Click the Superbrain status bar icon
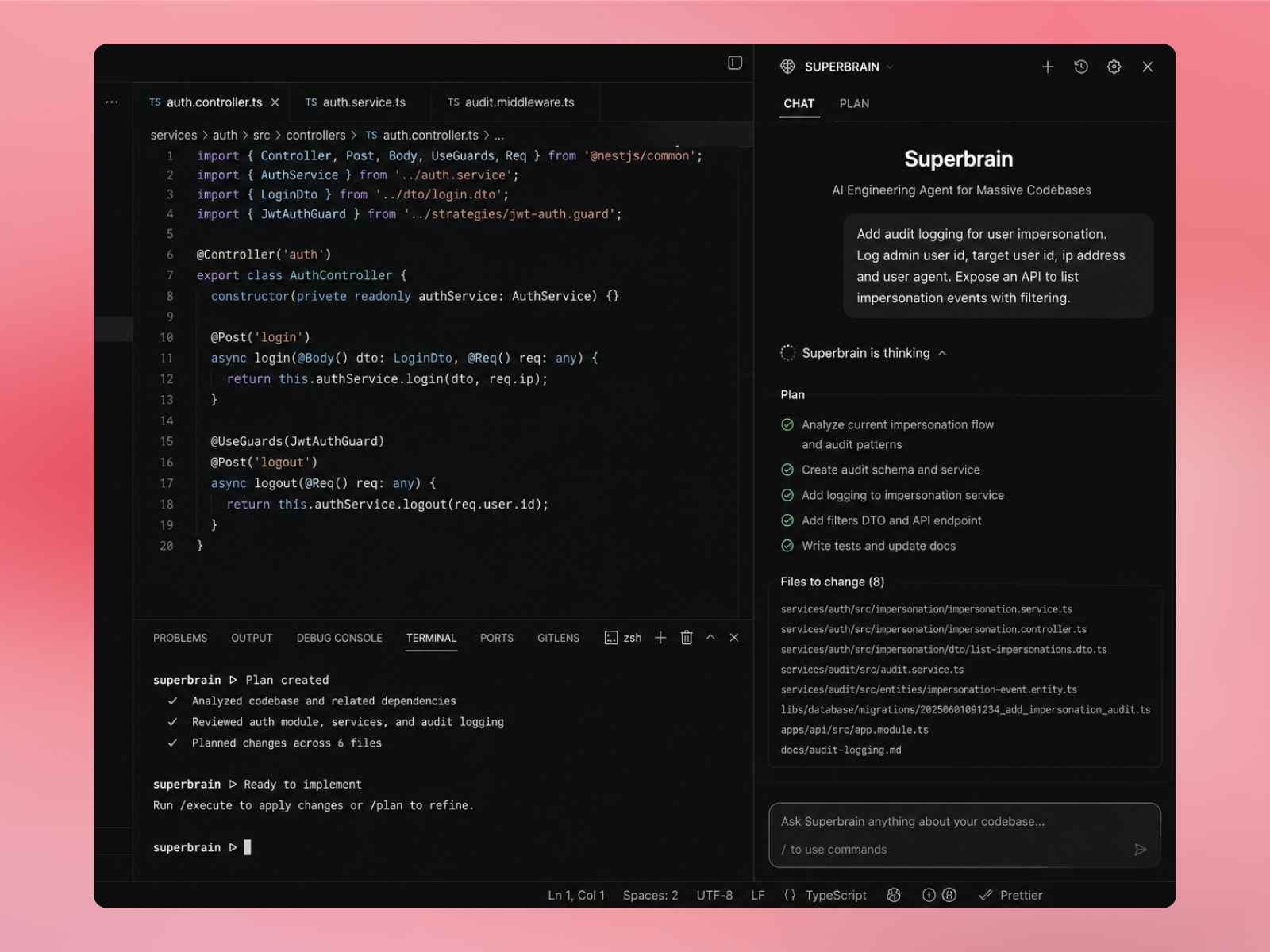The height and width of the screenshot is (952, 1270). (894, 895)
